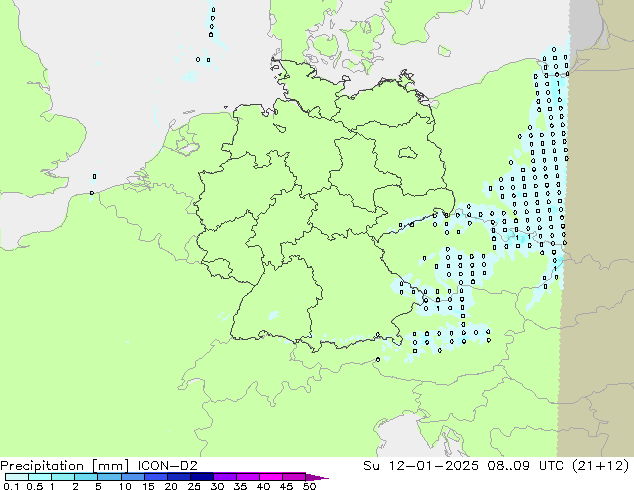The height and width of the screenshot is (490, 634).
Task: Select the 5–10 mm legend color swatch
Action: [110, 477]
